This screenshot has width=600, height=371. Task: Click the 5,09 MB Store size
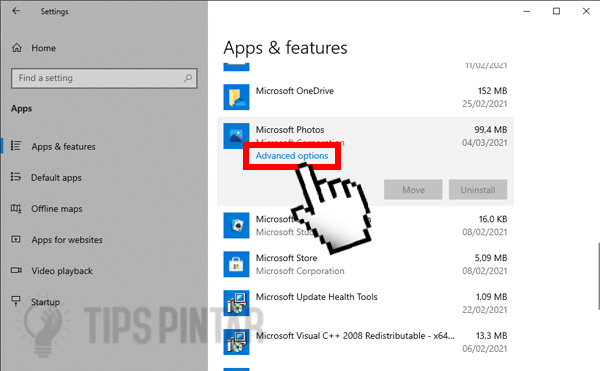click(491, 258)
